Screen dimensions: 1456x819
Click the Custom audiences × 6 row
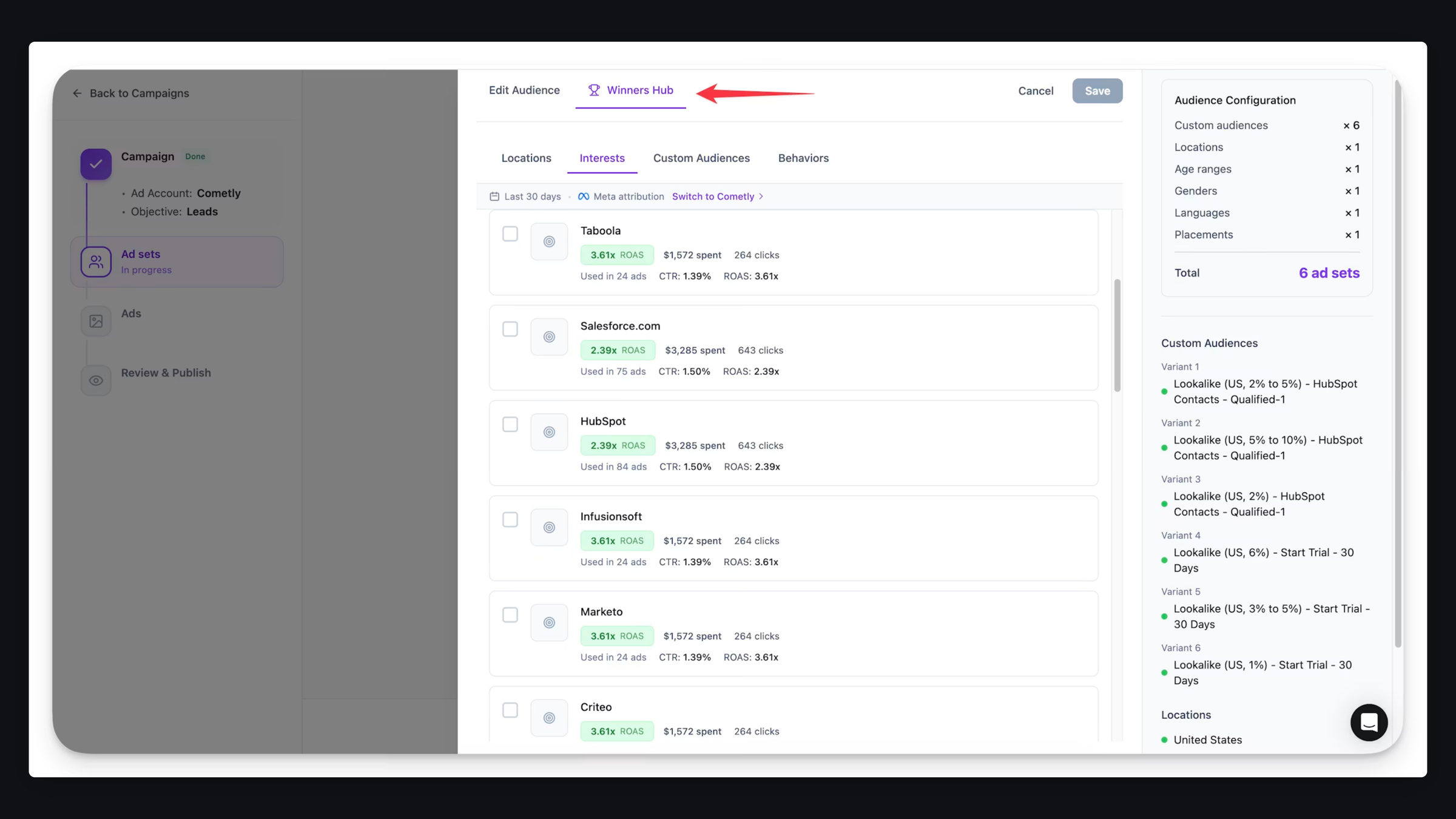coord(1267,126)
